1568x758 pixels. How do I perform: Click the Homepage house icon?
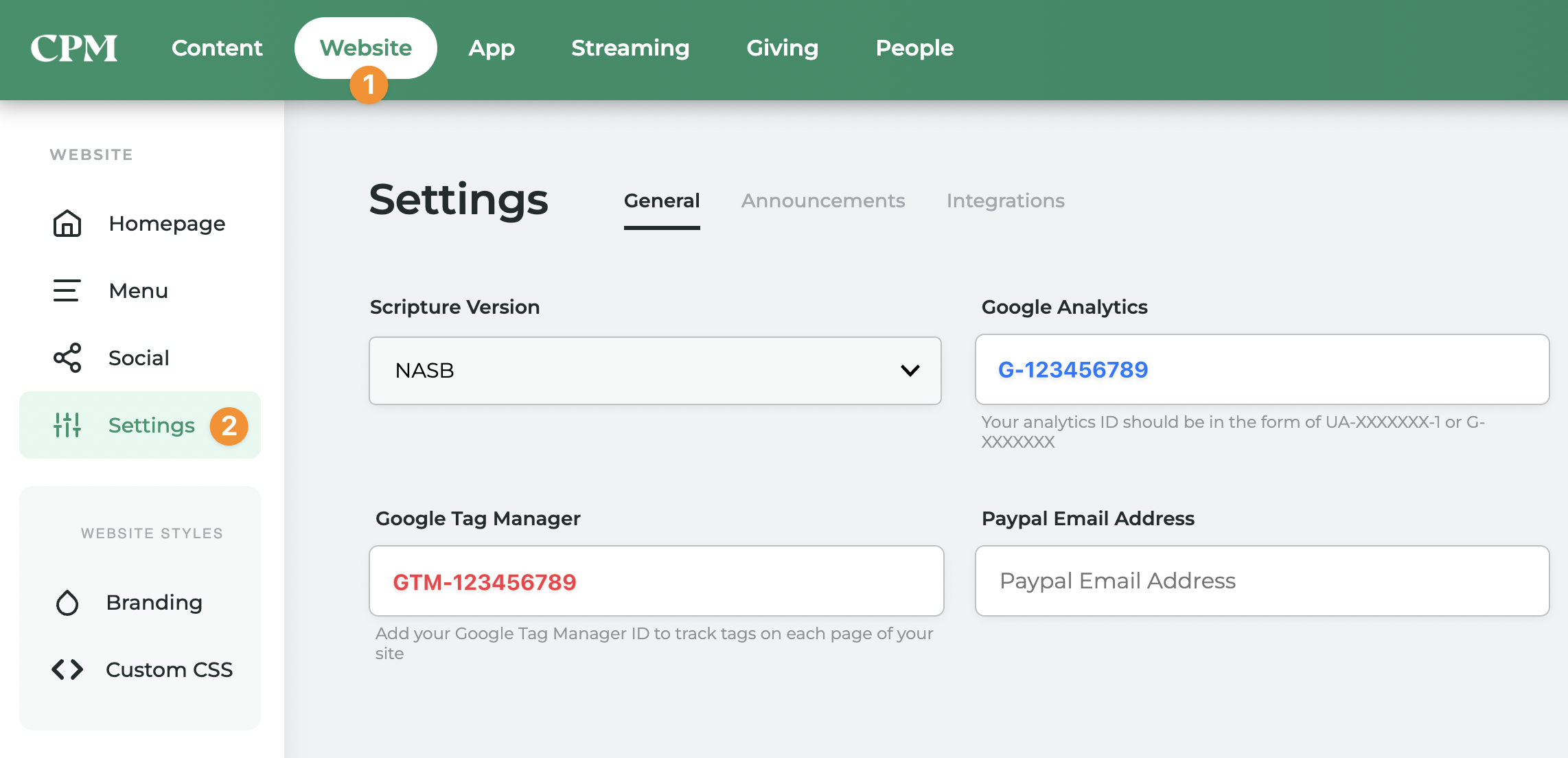point(67,224)
